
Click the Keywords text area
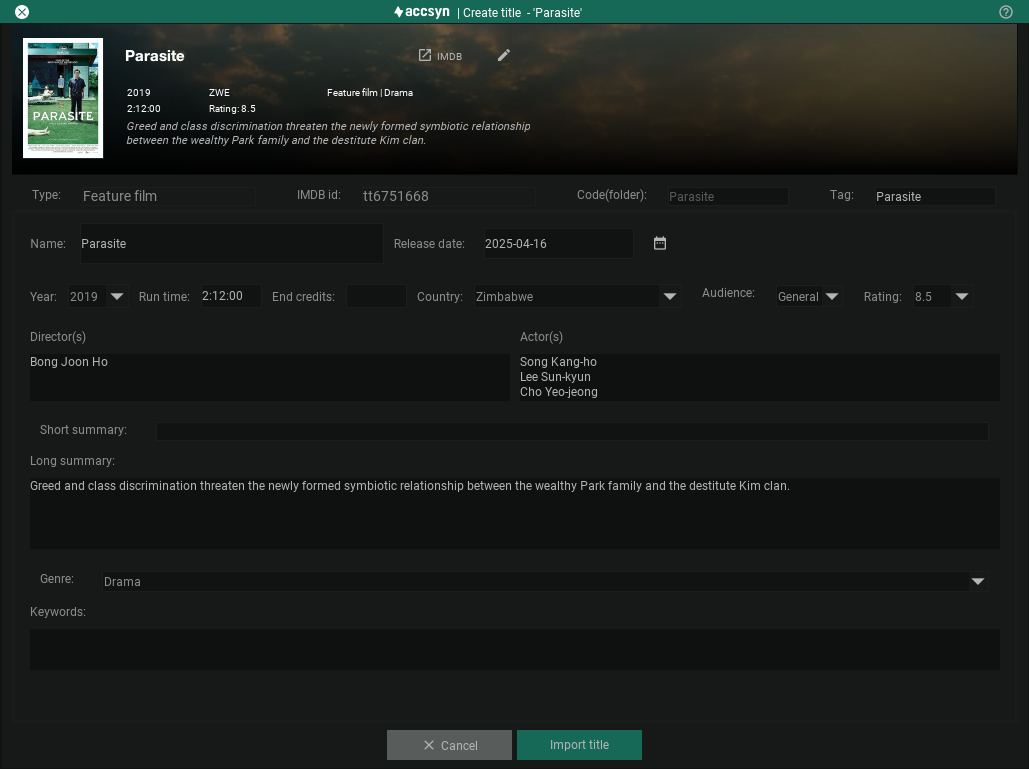514,649
